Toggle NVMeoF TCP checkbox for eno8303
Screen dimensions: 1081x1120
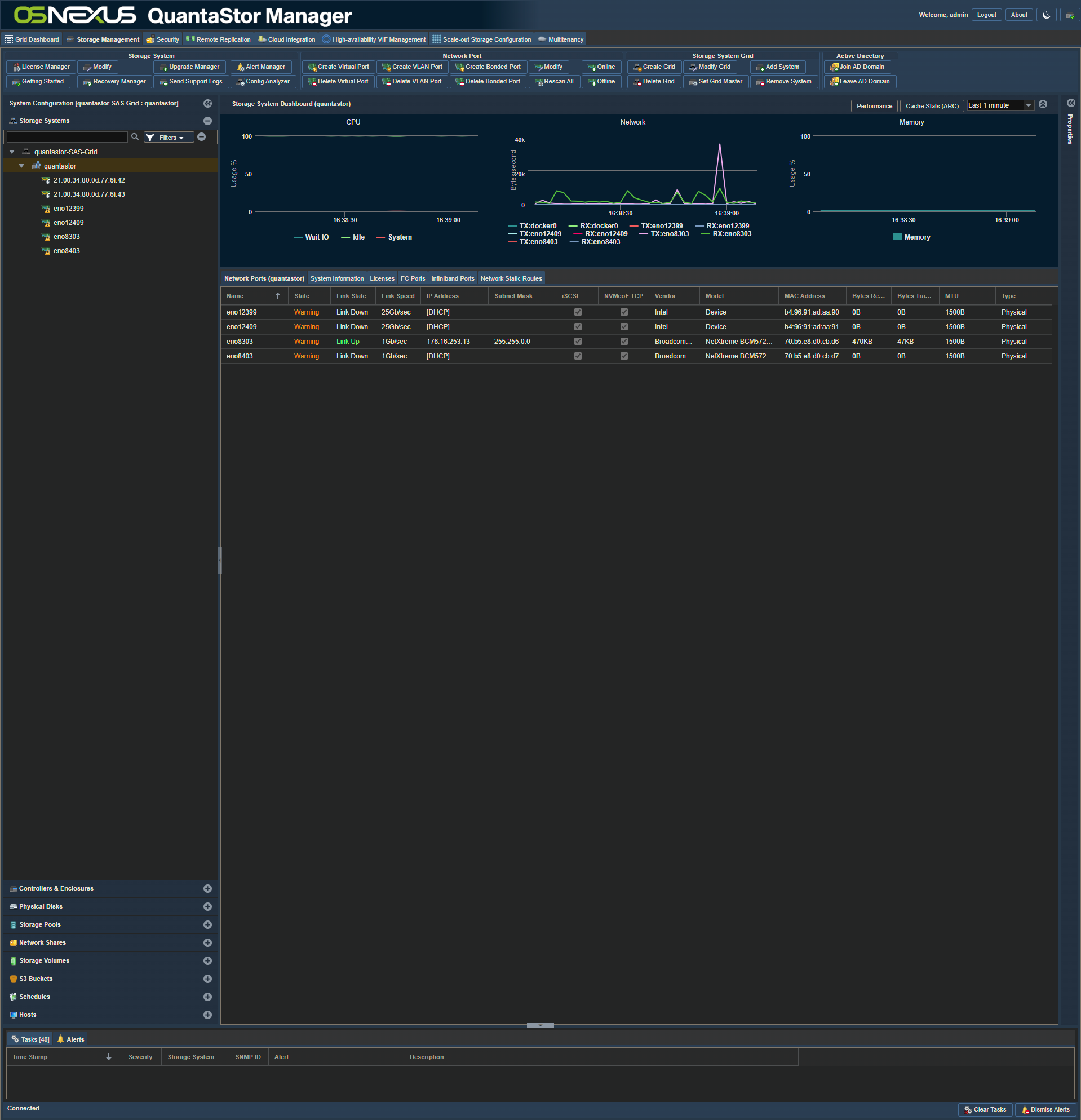point(624,342)
